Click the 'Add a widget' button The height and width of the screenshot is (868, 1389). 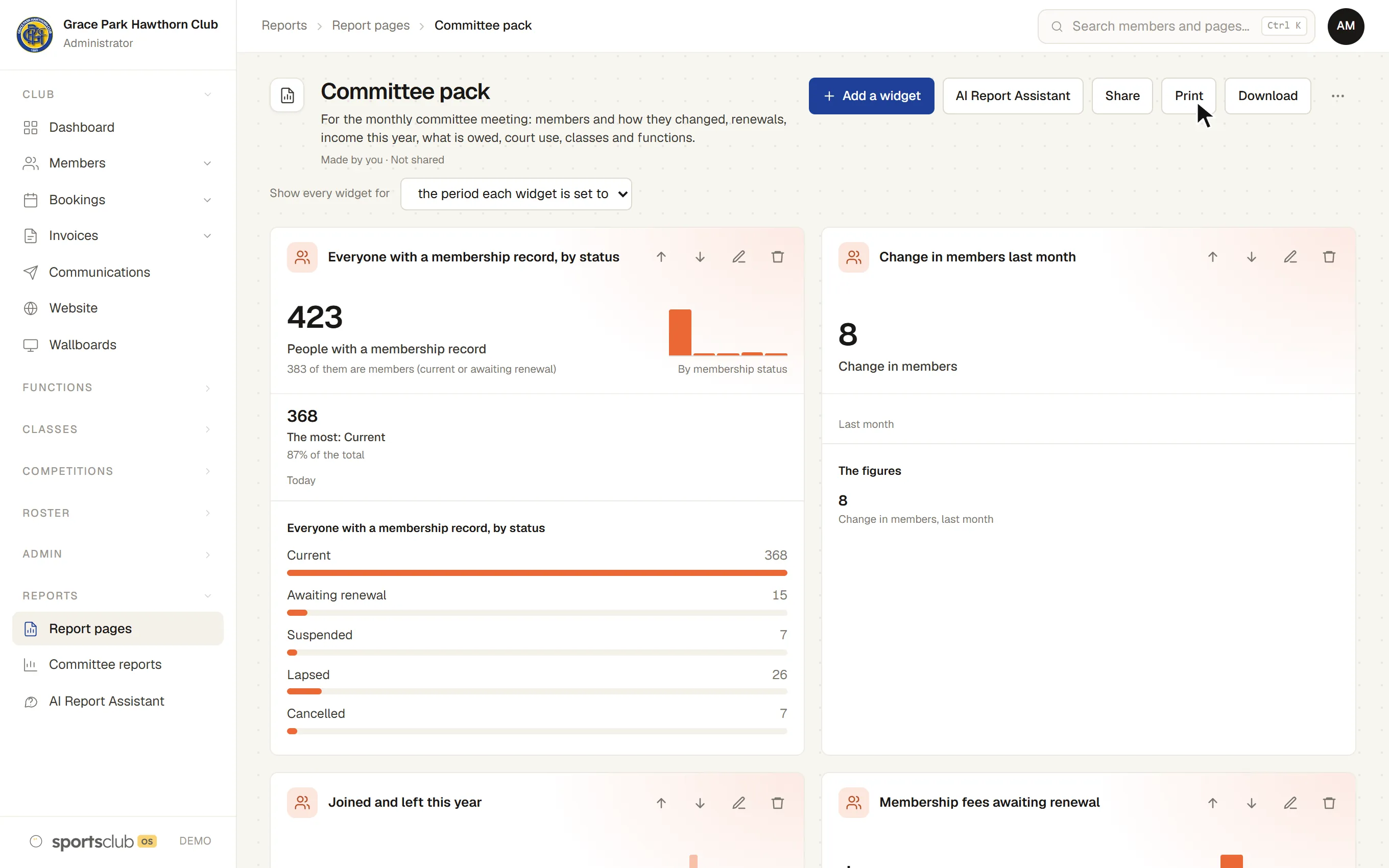coord(871,96)
